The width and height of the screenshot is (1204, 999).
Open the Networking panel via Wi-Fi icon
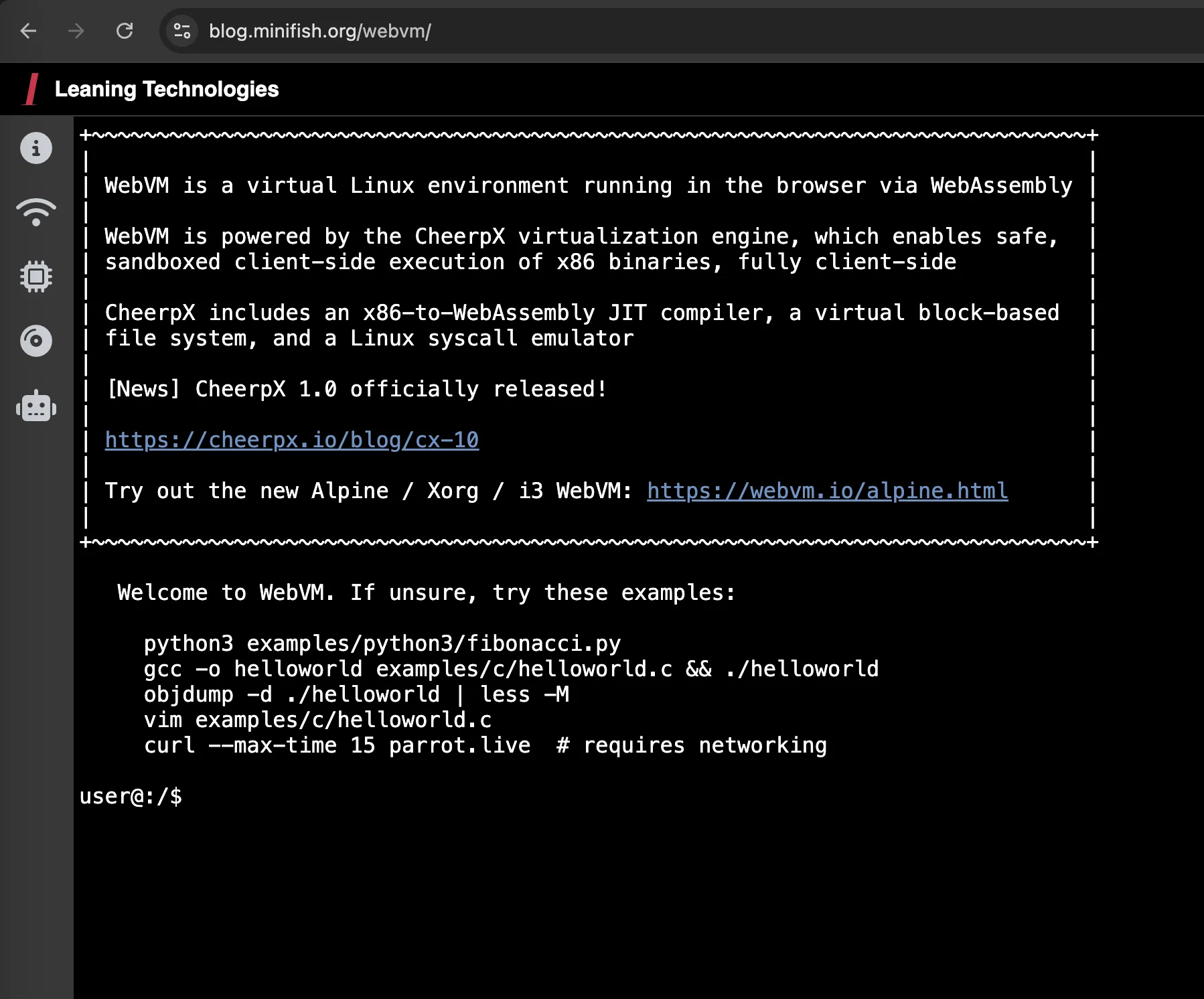point(36,212)
